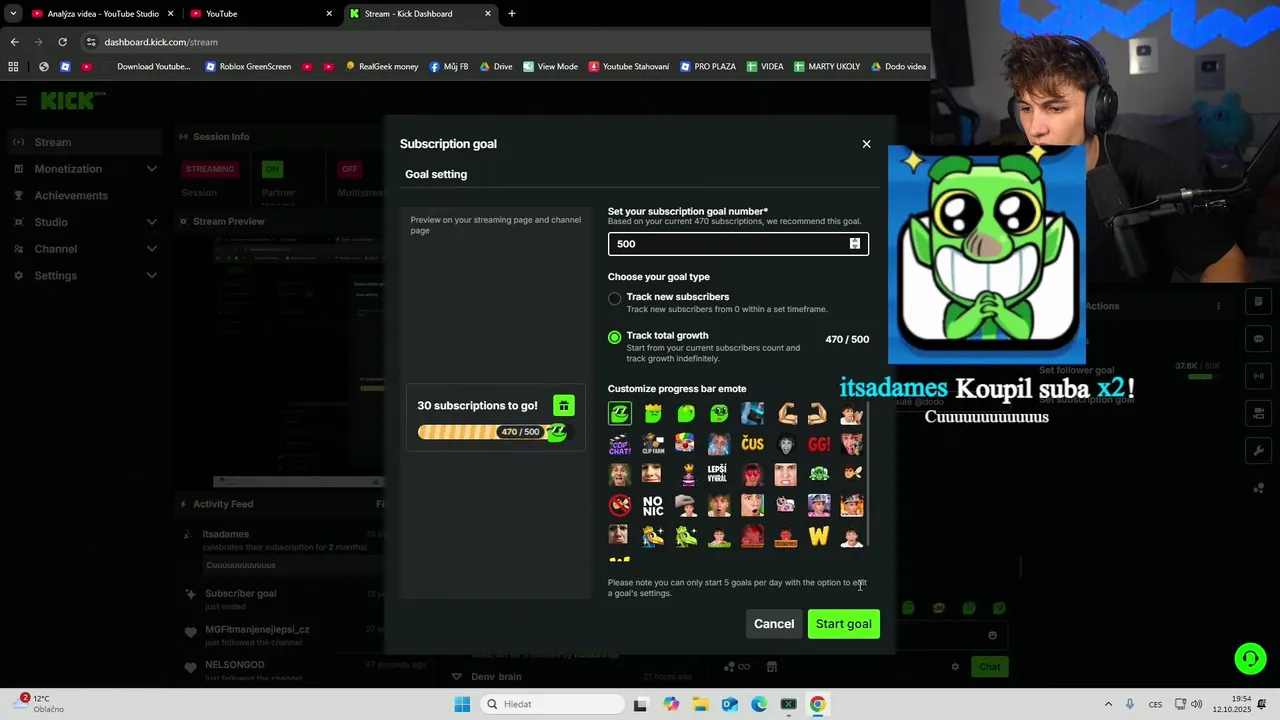
Task: Open the browser tab search dropdown
Action: (13, 14)
